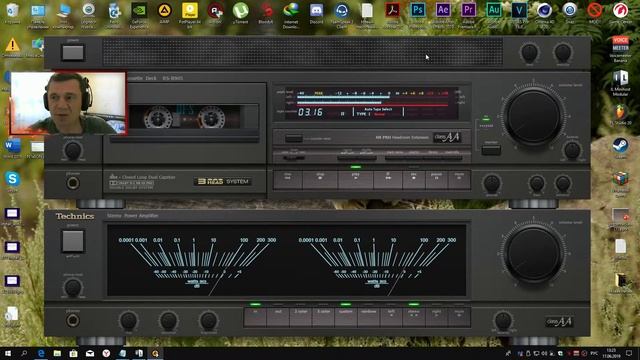
Task: Rewind the tape with the rew button
Action: pyautogui.click(x=288, y=180)
